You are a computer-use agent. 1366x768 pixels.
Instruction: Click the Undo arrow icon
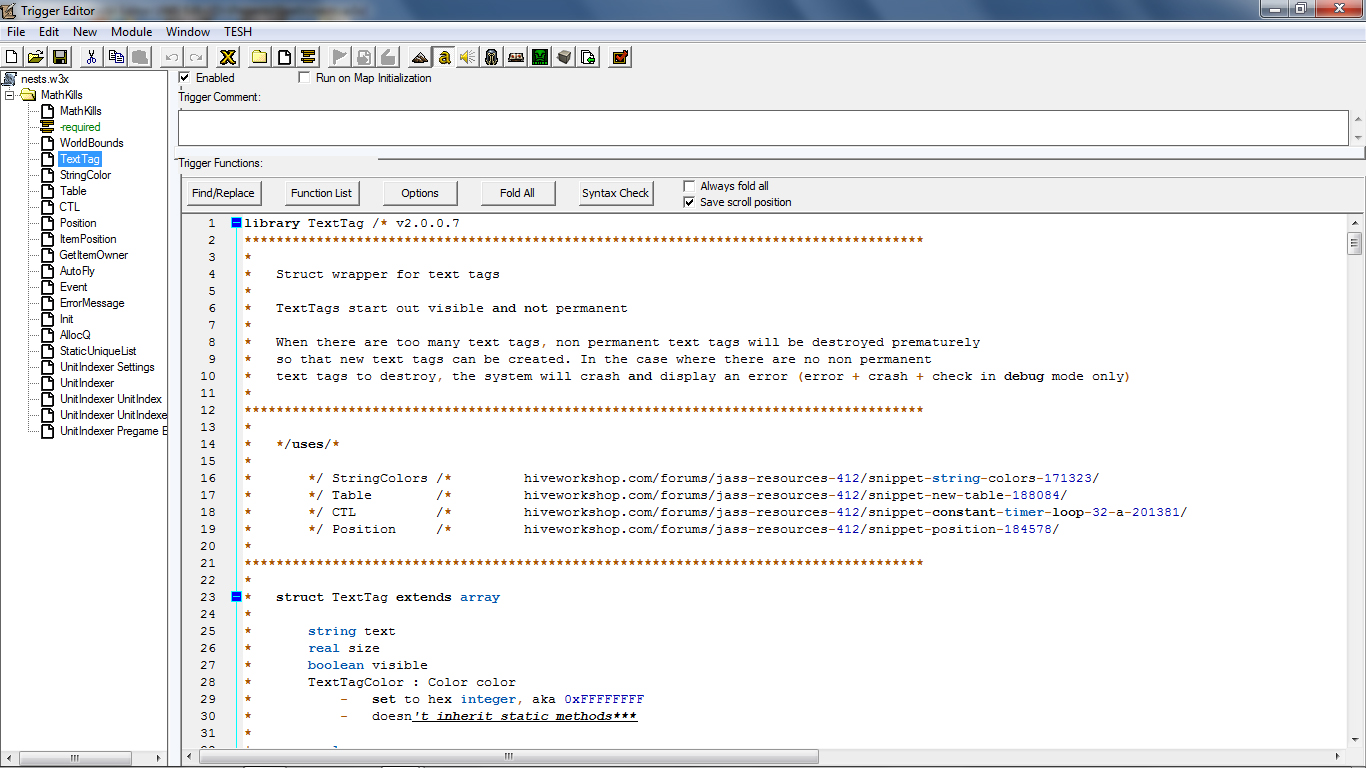pyautogui.click(x=172, y=57)
